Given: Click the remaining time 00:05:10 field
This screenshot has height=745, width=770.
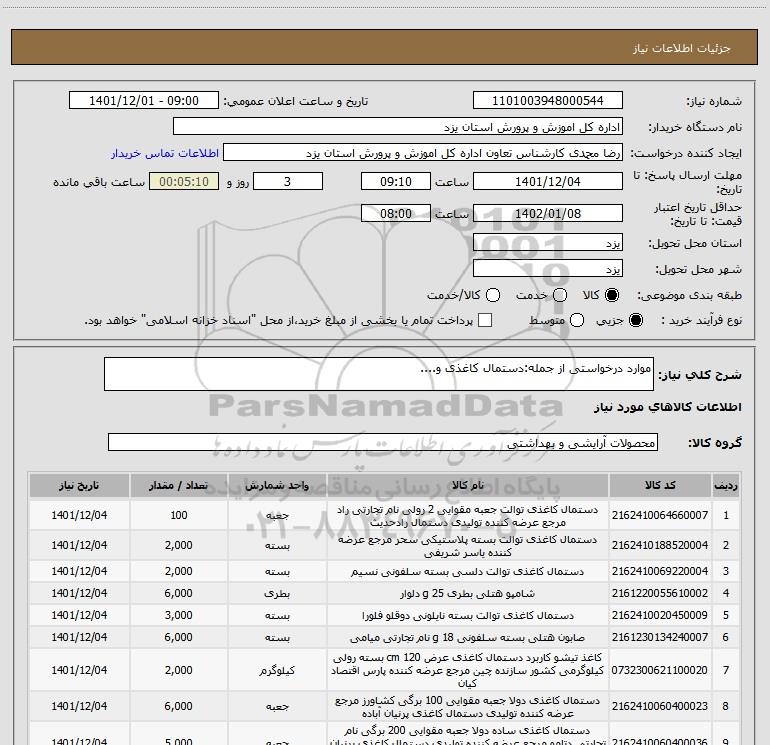Looking at the screenshot, I should (184, 181).
